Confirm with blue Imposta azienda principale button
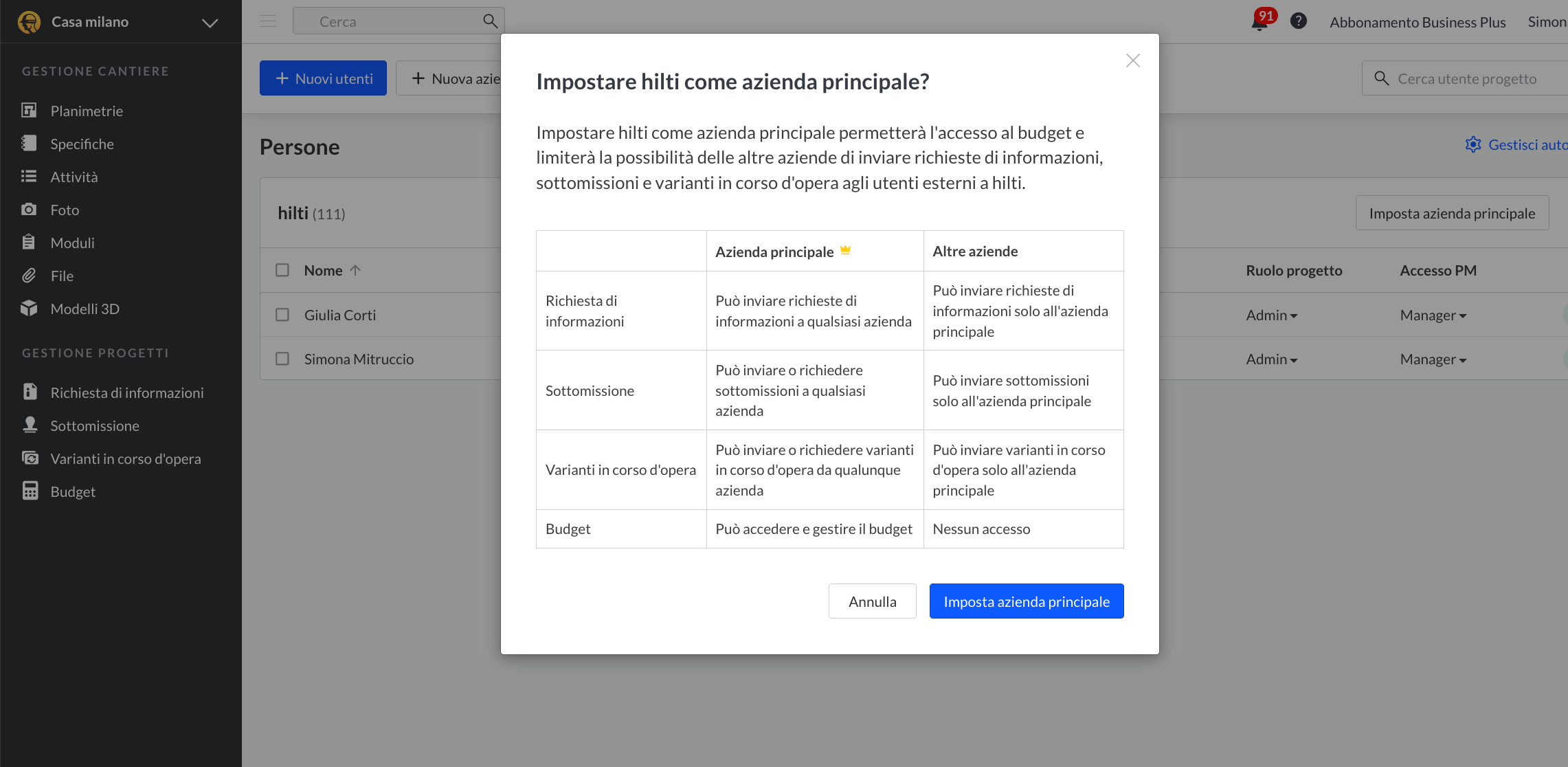The image size is (1568, 767). pyautogui.click(x=1026, y=601)
